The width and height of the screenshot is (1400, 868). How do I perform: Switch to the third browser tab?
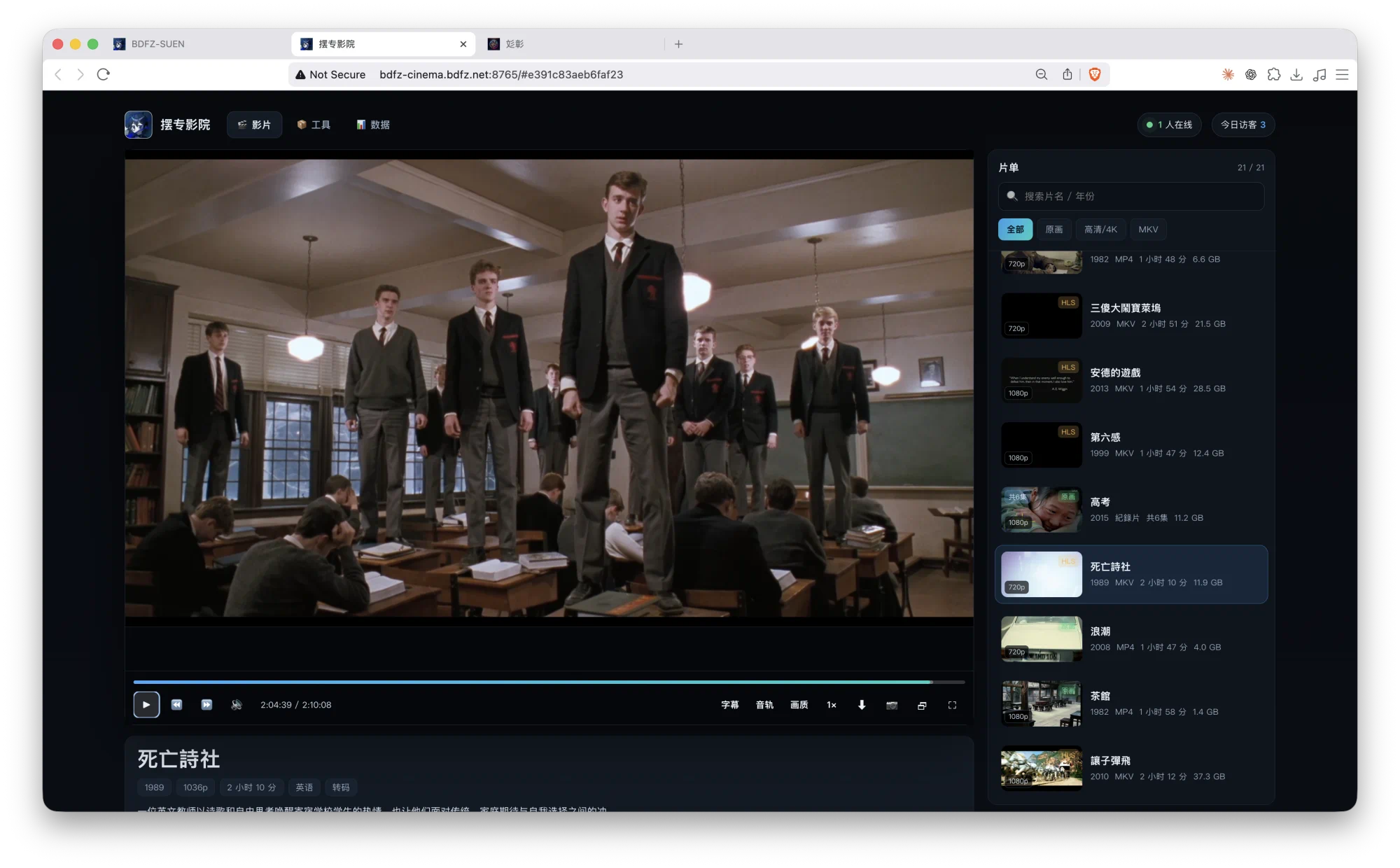click(x=570, y=44)
